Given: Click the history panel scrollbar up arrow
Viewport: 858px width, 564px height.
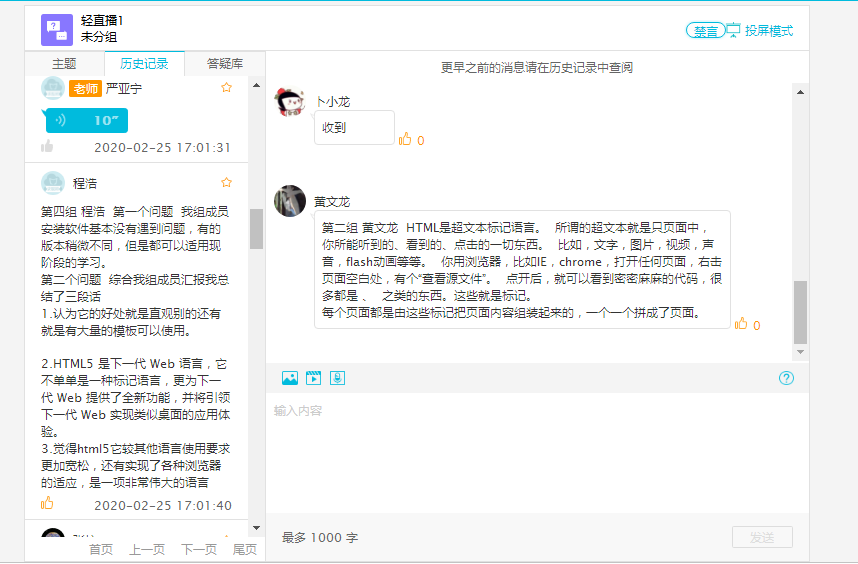Looking at the screenshot, I should point(256,87).
